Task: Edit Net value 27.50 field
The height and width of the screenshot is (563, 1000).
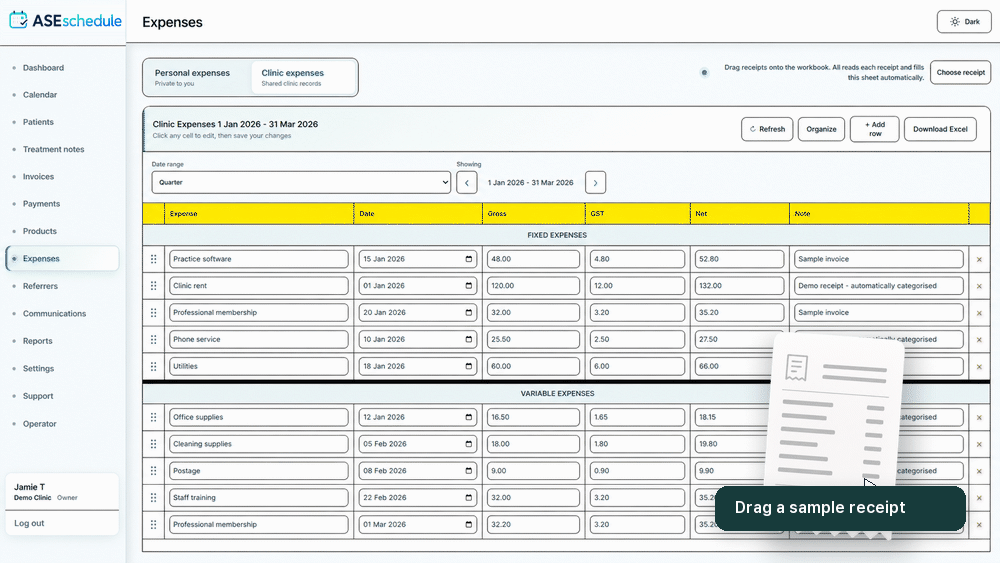Action: coord(739,339)
